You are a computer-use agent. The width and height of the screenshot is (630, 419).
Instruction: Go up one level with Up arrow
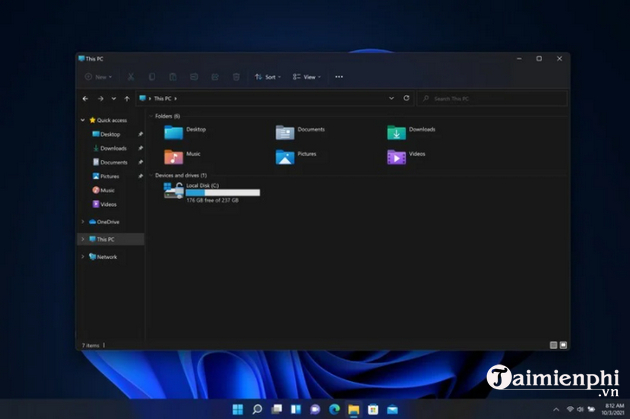[127, 98]
